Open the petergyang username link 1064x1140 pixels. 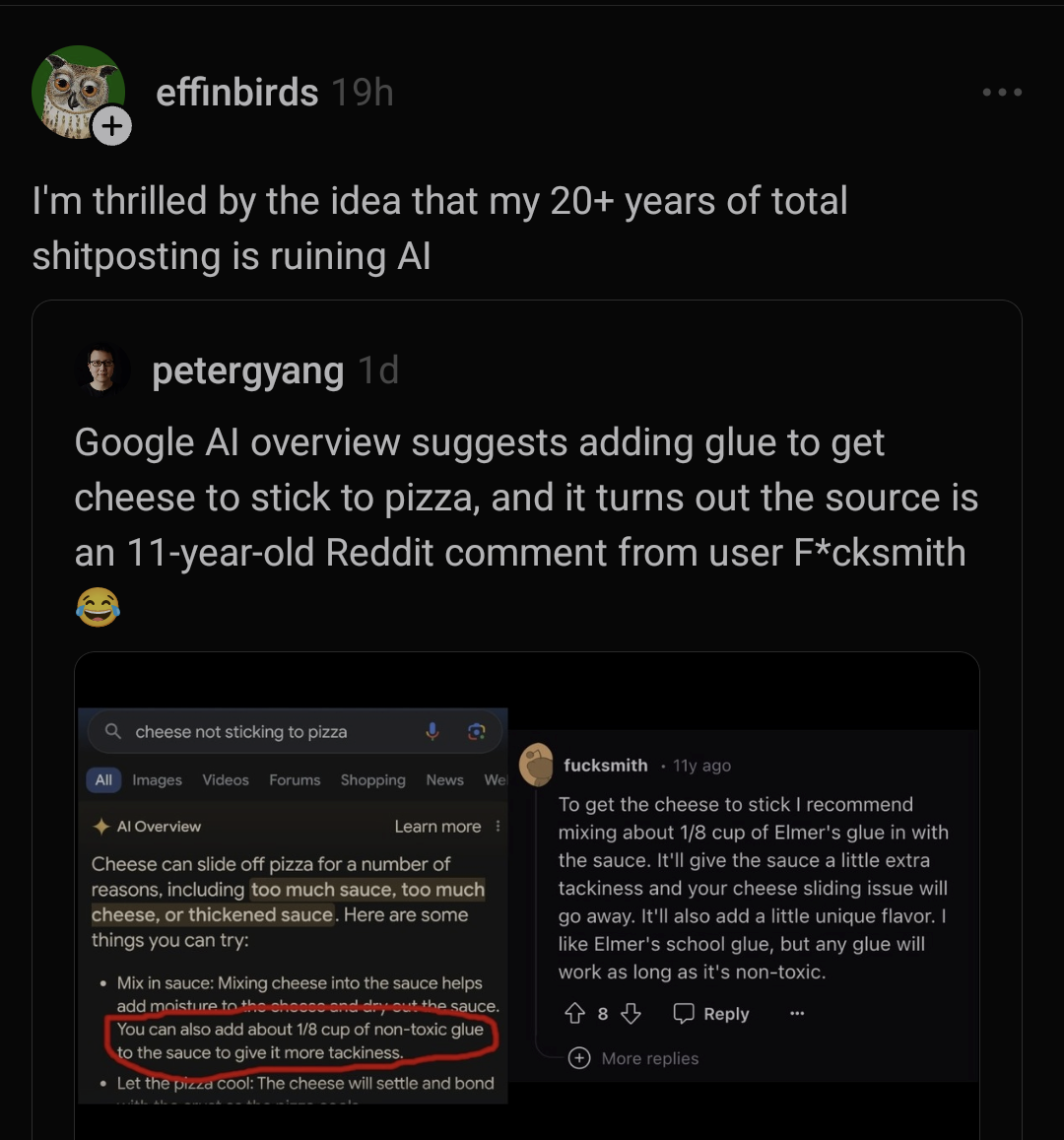click(247, 370)
